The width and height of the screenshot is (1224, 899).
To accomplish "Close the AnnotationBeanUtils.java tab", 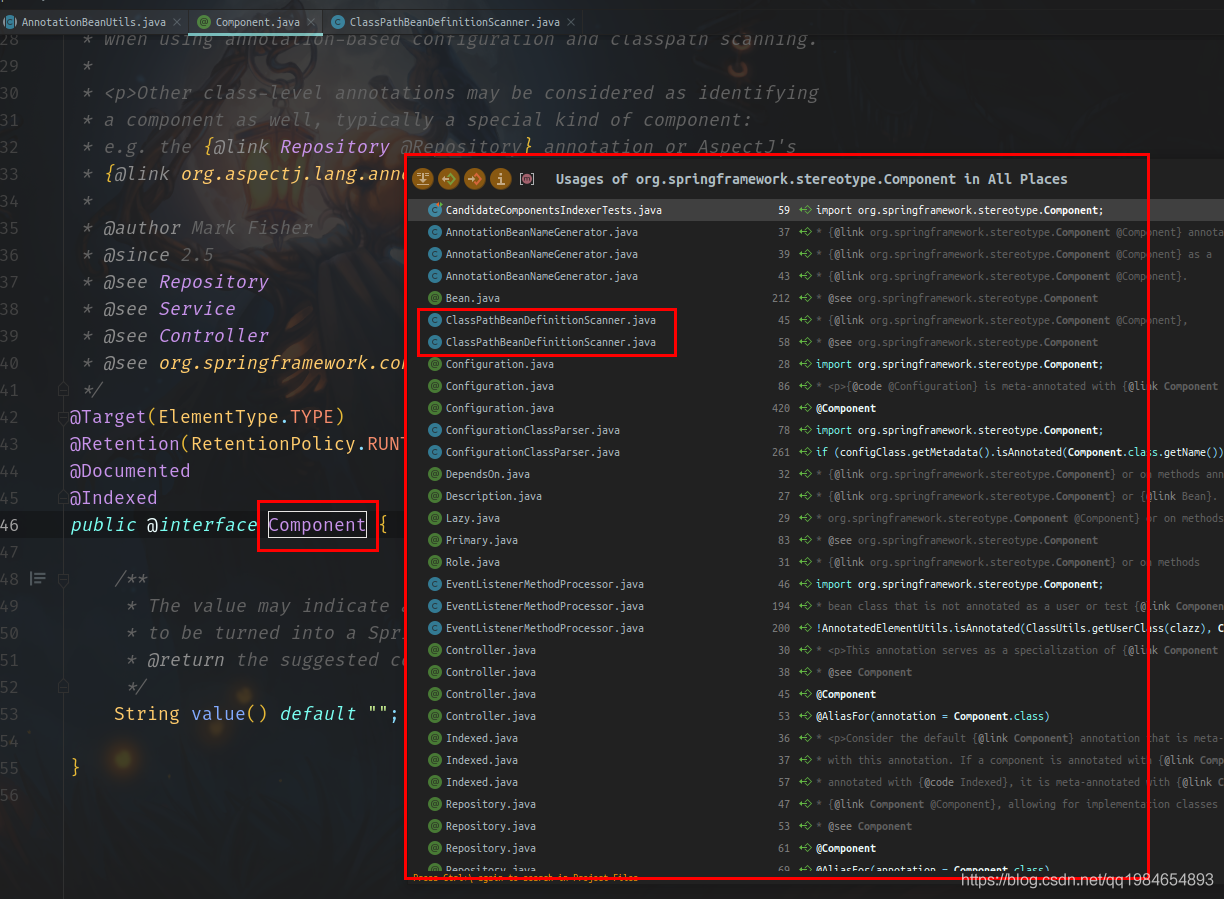I will pyautogui.click(x=176, y=21).
